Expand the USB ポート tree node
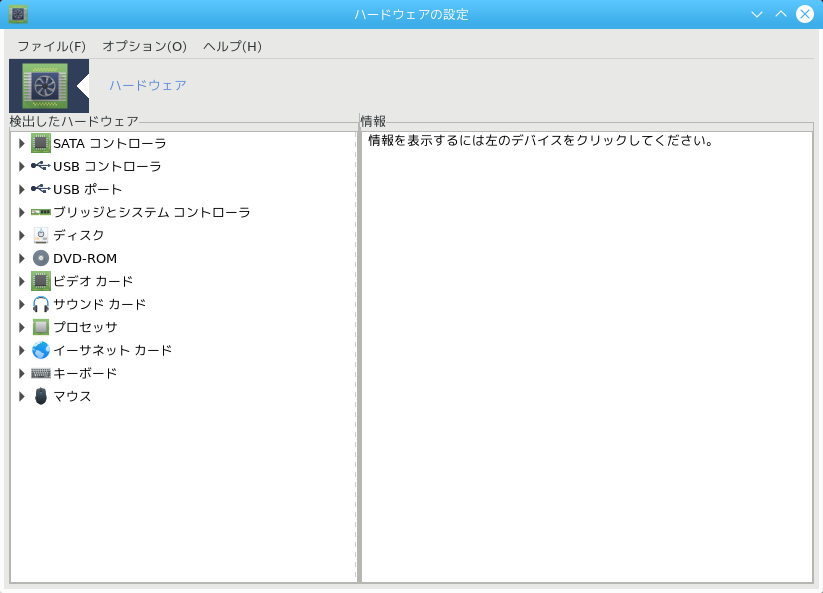The height and width of the screenshot is (593, 823). coord(22,189)
